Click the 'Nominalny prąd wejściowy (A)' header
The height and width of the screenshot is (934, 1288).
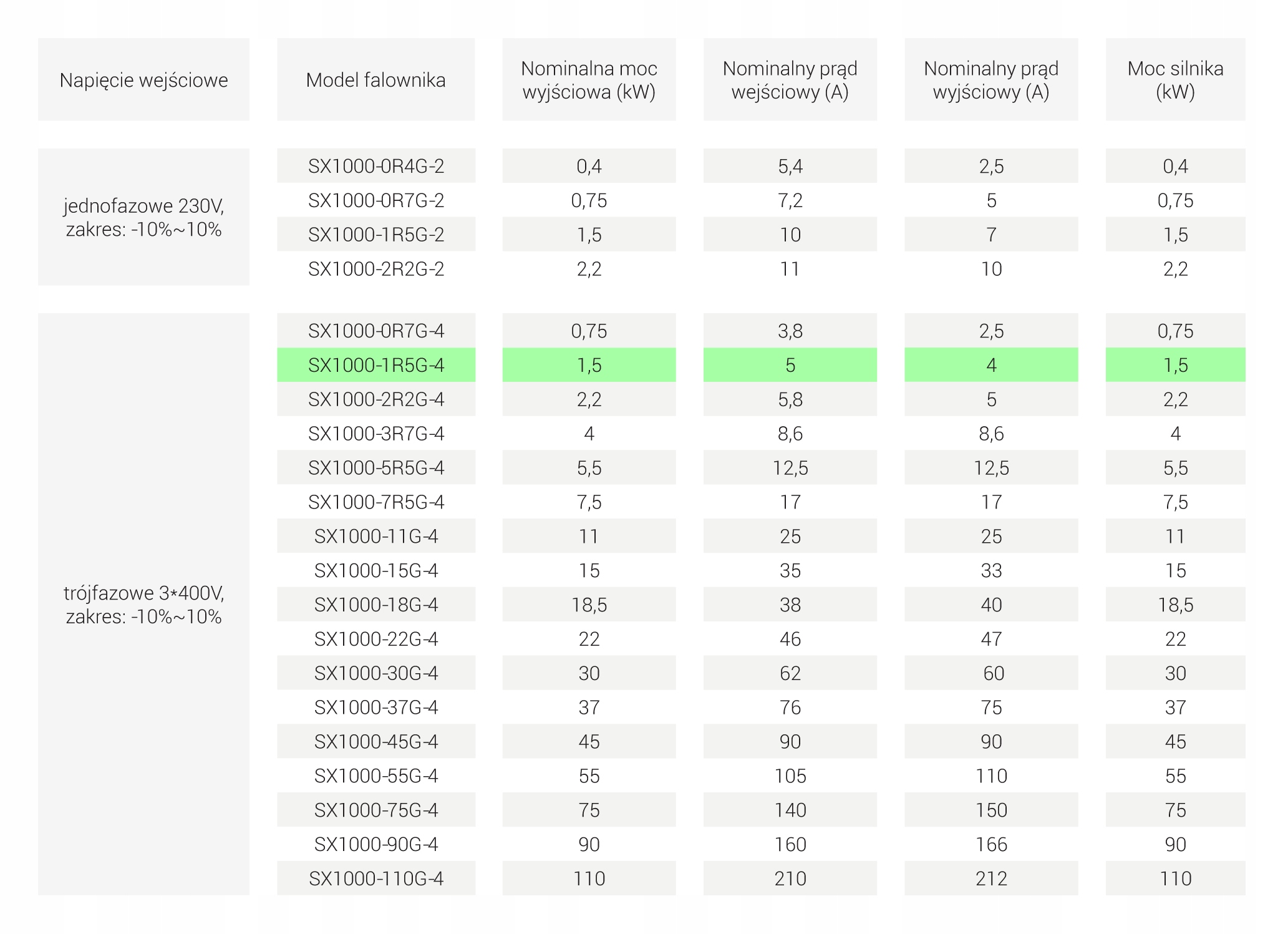pos(790,80)
